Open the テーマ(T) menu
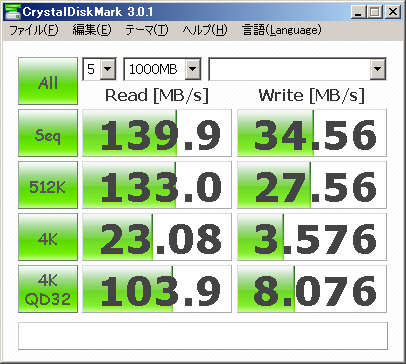Screen dimensions: 406x364 click(147, 30)
